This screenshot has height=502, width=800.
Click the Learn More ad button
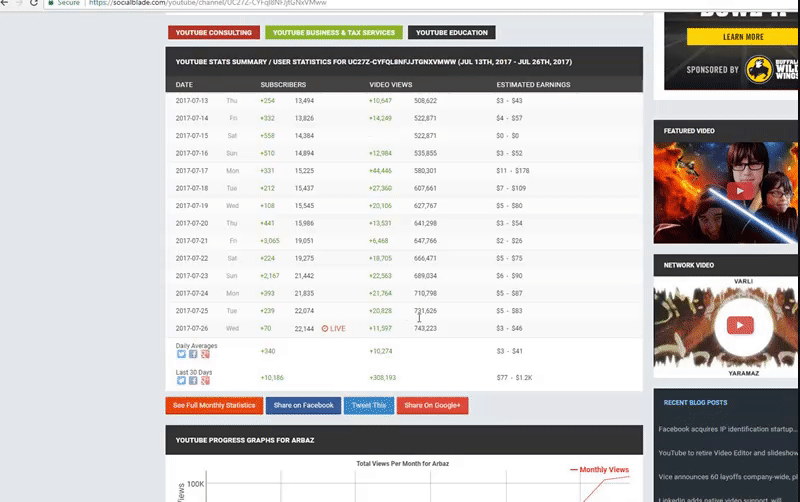click(743, 37)
